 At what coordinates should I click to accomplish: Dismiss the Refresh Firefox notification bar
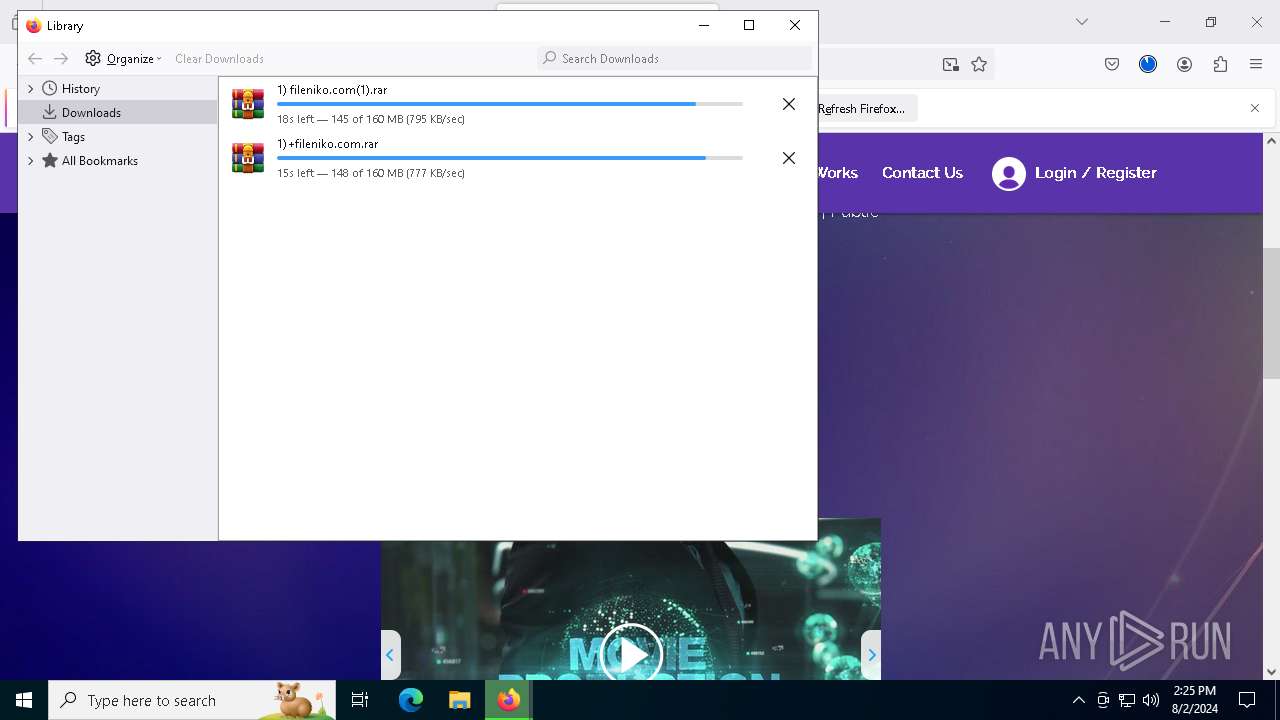coord(1255,108)
